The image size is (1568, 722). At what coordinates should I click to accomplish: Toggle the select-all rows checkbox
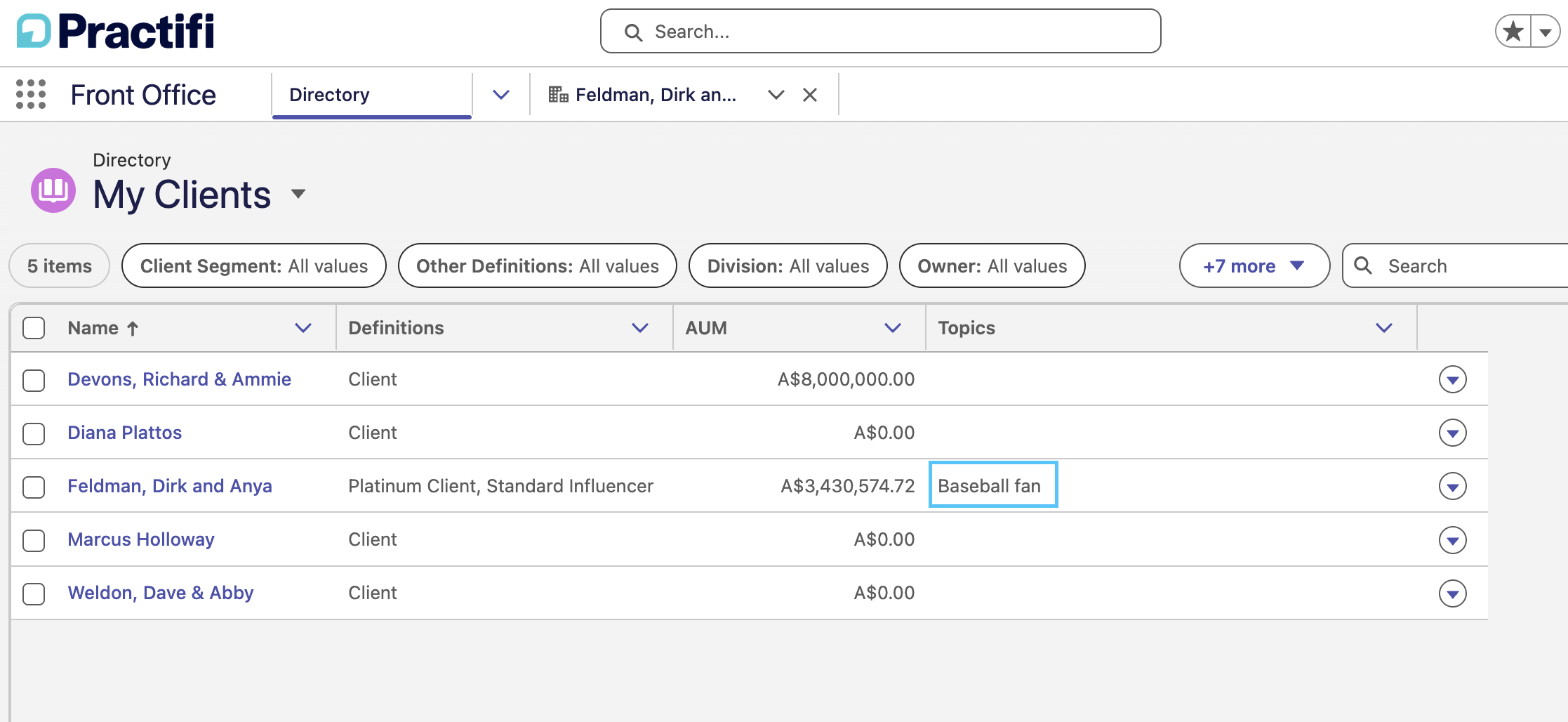click(x=34, y=328)
